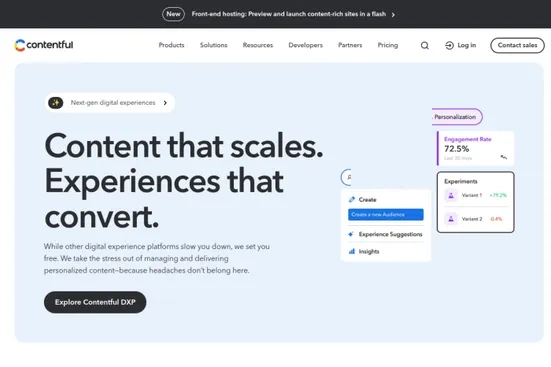Click Create a new Audience button
The image size is (551, 367).
385,214
